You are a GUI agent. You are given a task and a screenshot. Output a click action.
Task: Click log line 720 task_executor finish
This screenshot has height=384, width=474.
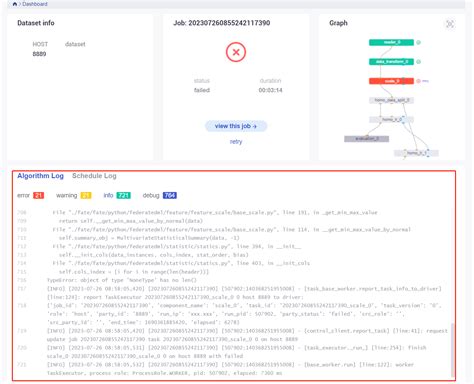(x=237, y=352)
